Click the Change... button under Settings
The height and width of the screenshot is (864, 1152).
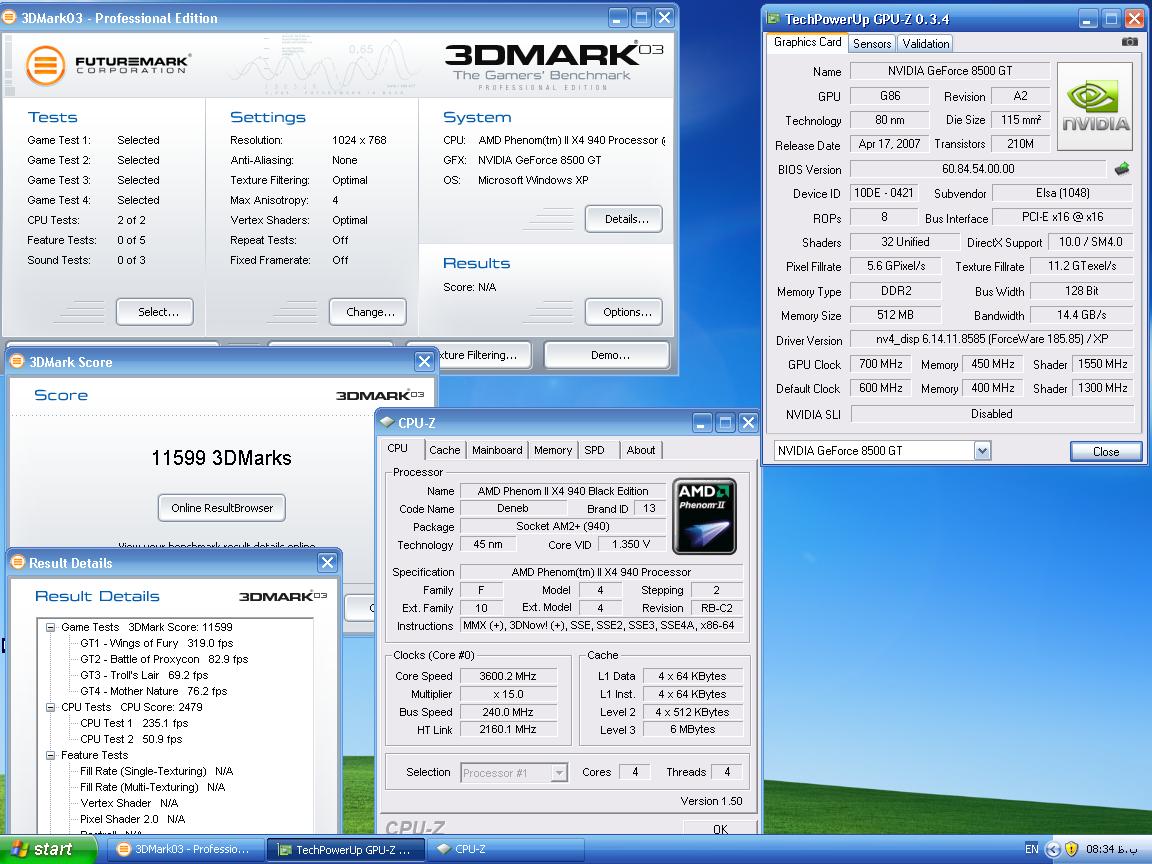coord(368,312)
